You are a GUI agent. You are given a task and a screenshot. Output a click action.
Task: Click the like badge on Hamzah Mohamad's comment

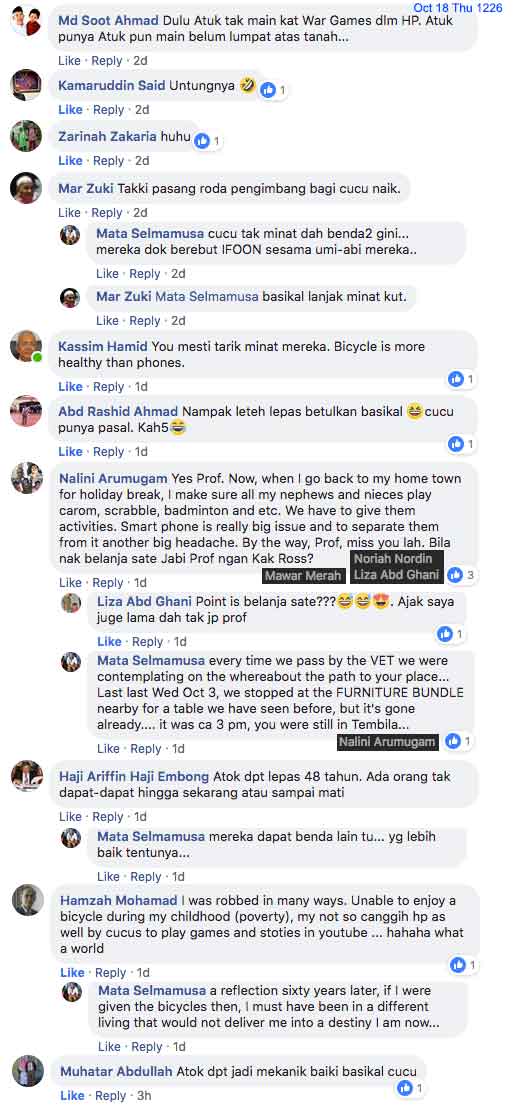[464, 965]
